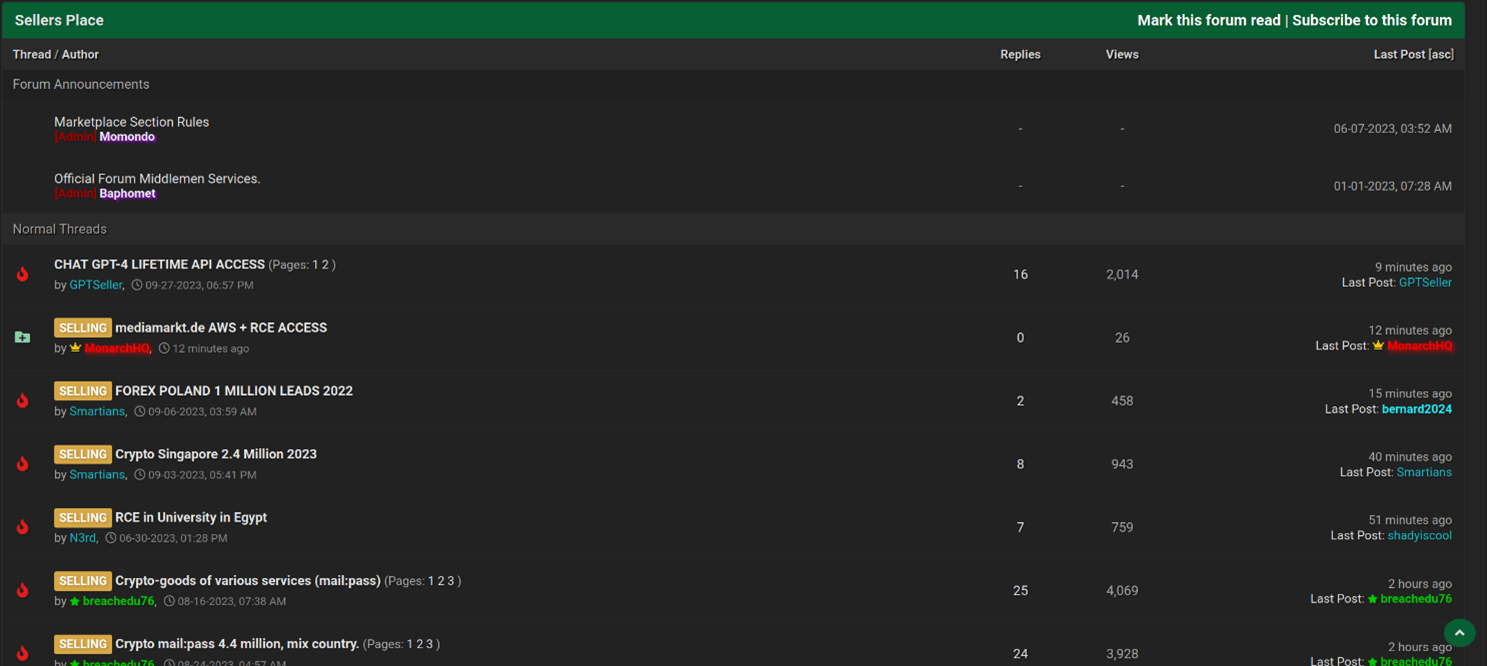Click the green folder icon beside mediamarkt.de thread
The width and height of the screenshot is (1487, 666).
22,338
